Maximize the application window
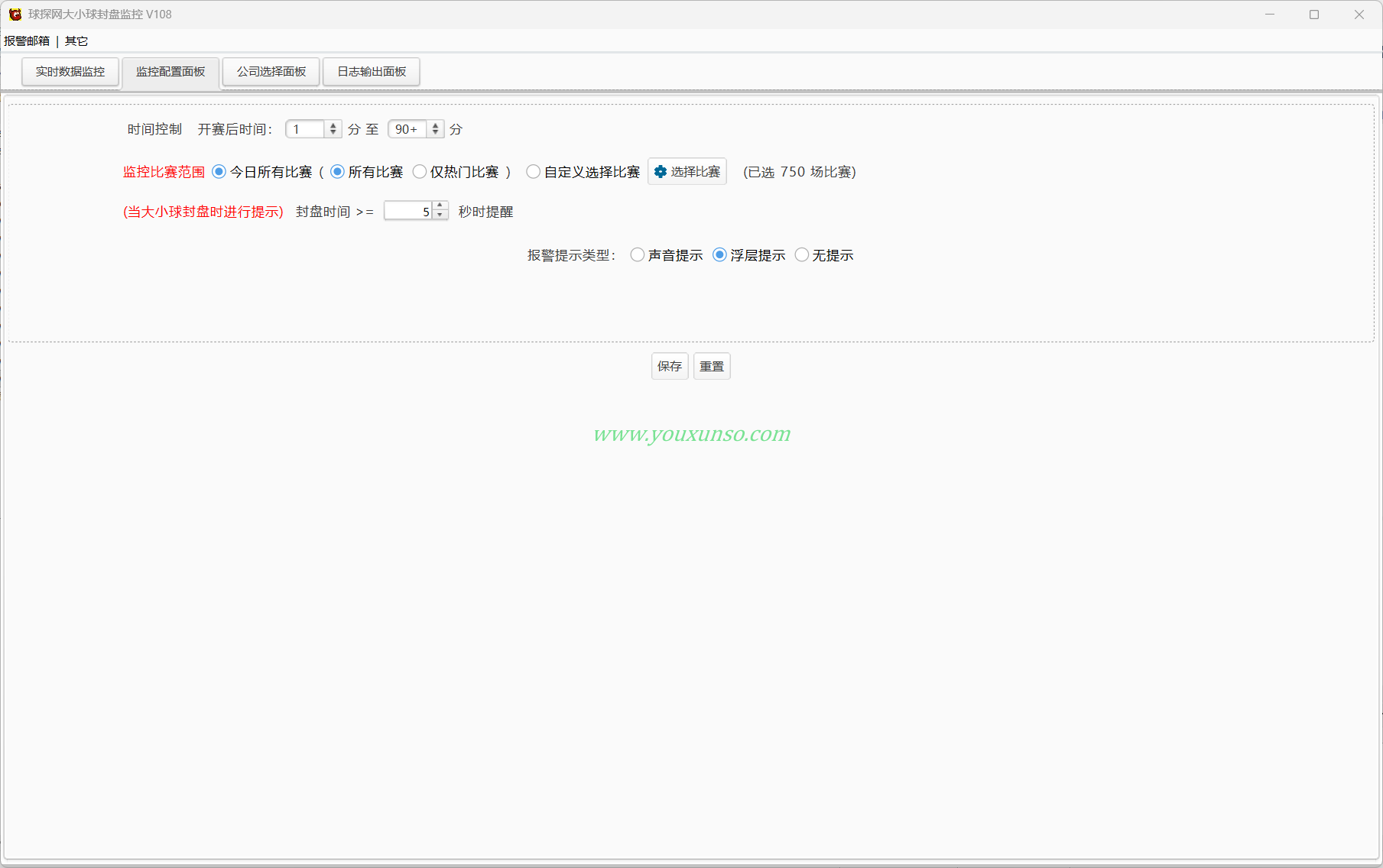 1314,15
